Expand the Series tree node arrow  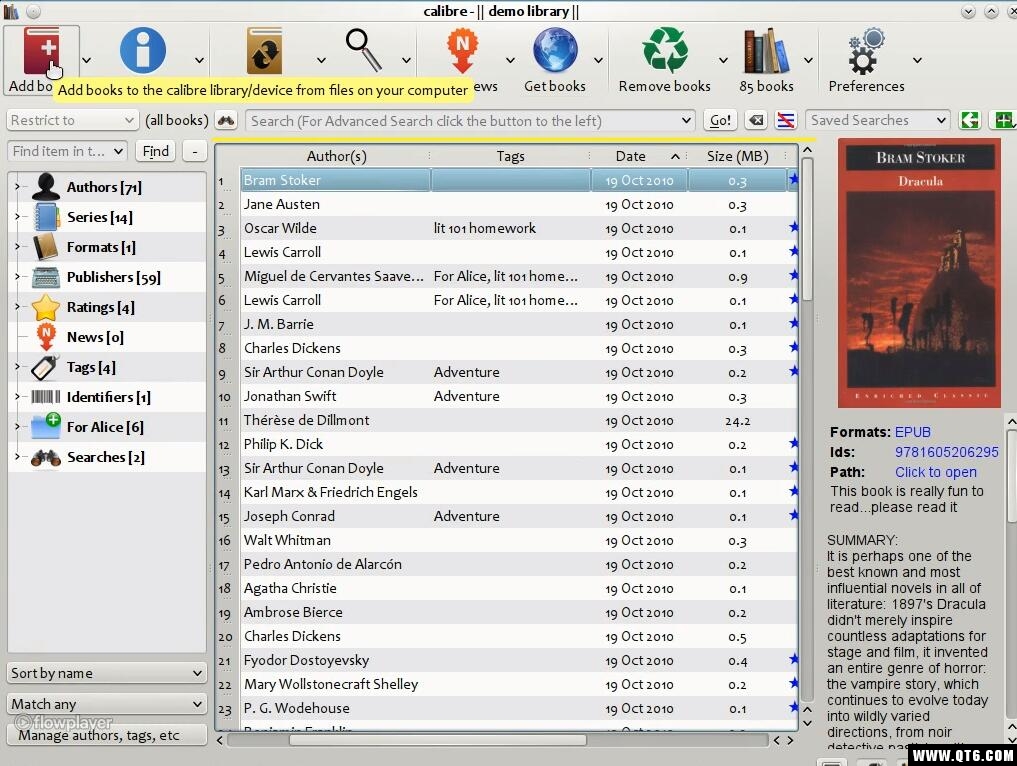pos(18,217)
